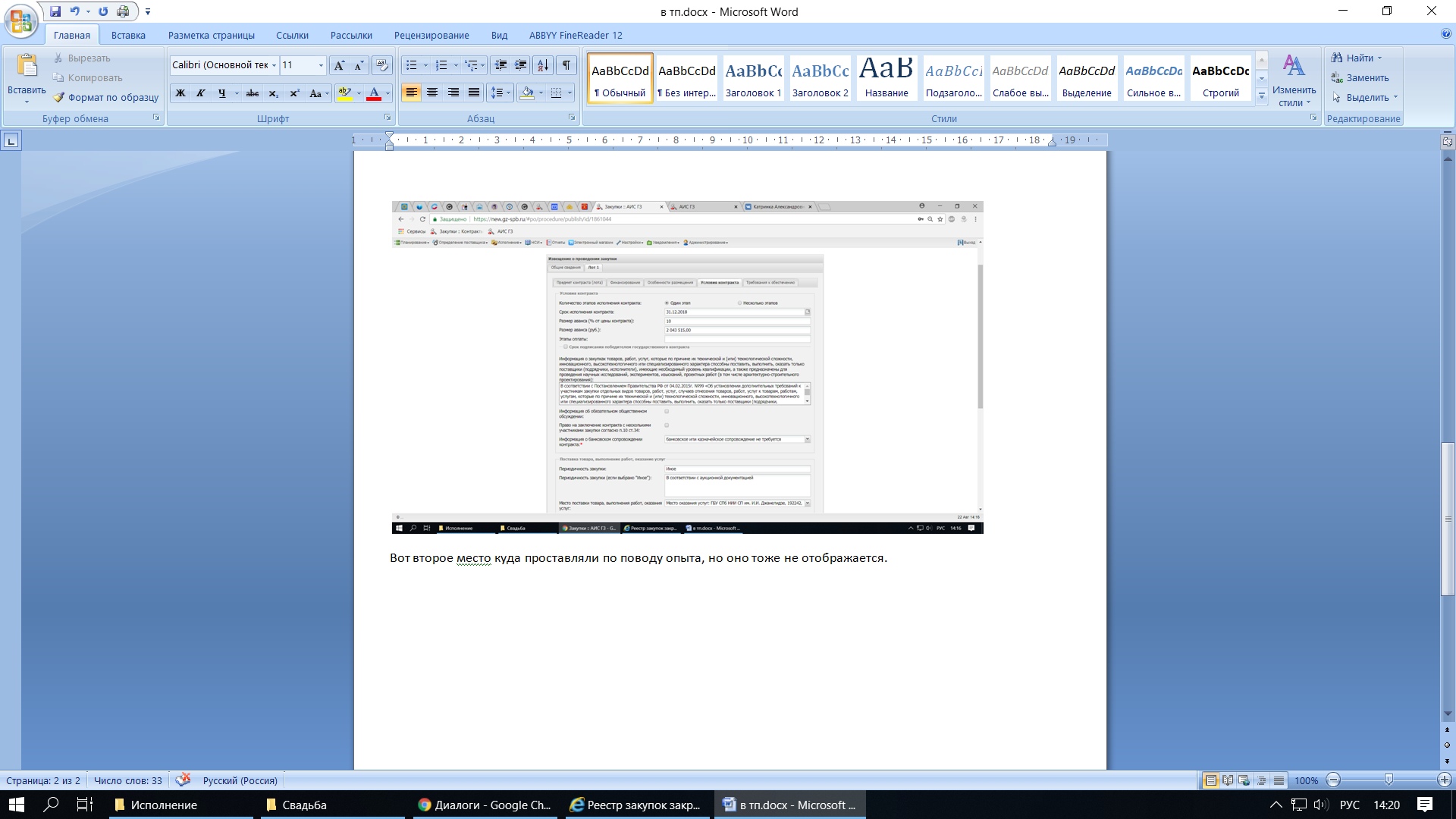Select Заголовок 1 style
Image resolution: width=1456 pixels, height=819 pixels.
click(x=753, y=79)
